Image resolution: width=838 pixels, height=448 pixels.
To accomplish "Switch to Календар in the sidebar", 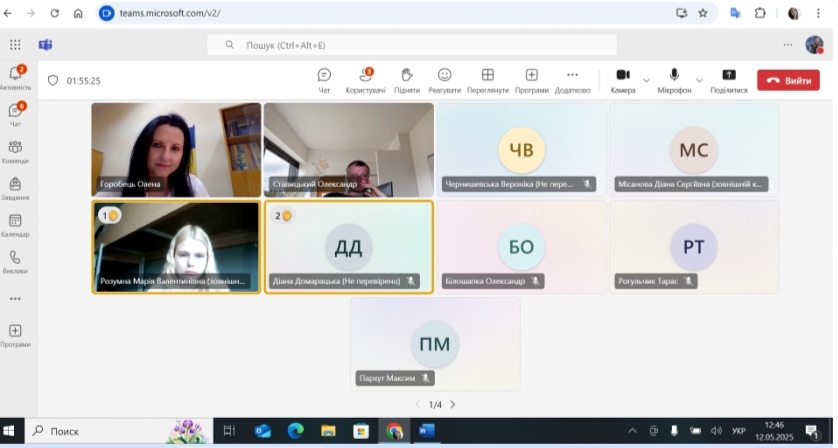I will pos(15,224).
